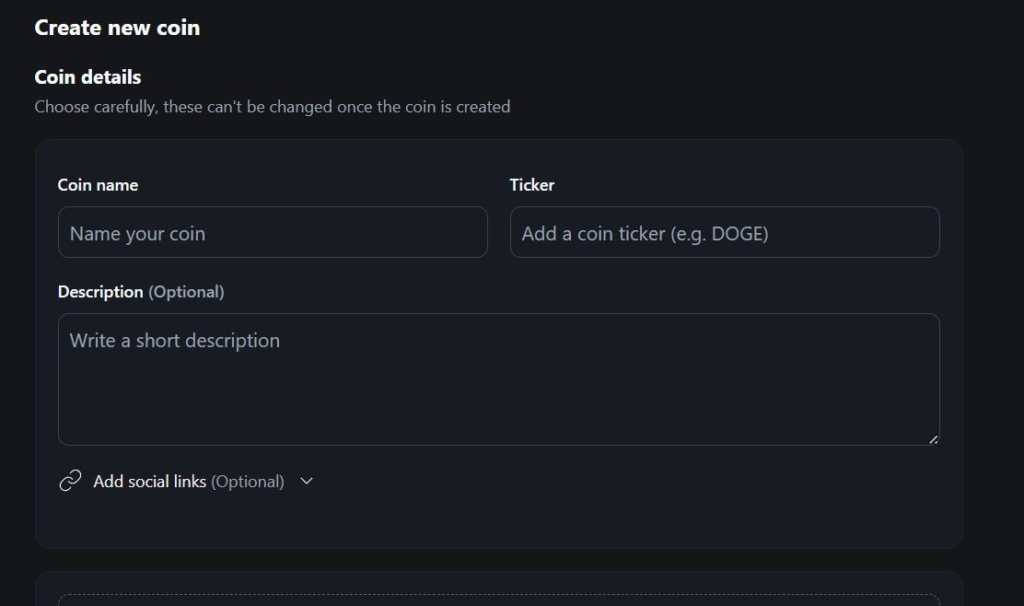Click the Ticker field label
Image resolution: width=1024 pixels, height=606 pixels.
[532, 185]
